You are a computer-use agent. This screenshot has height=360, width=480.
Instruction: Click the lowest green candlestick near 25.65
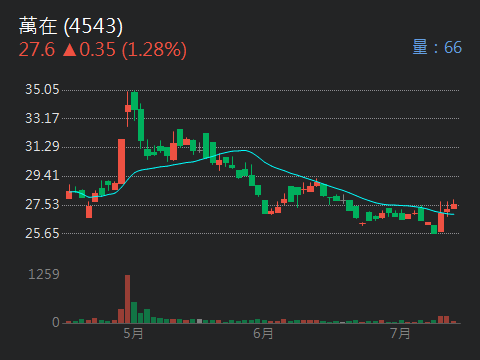pyautogui.click(x=434, y=229)
